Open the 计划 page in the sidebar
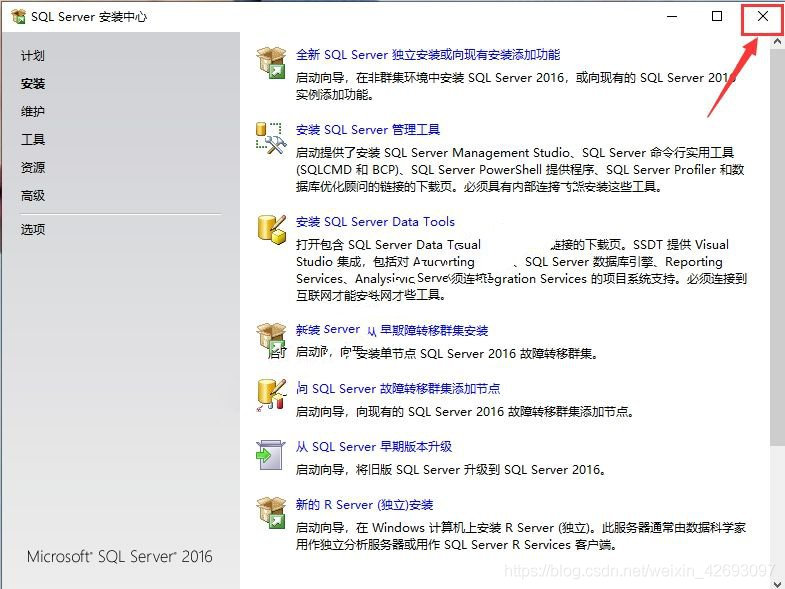Image resolution: width=785 pixels, height=589 pixels. (33, 56)
